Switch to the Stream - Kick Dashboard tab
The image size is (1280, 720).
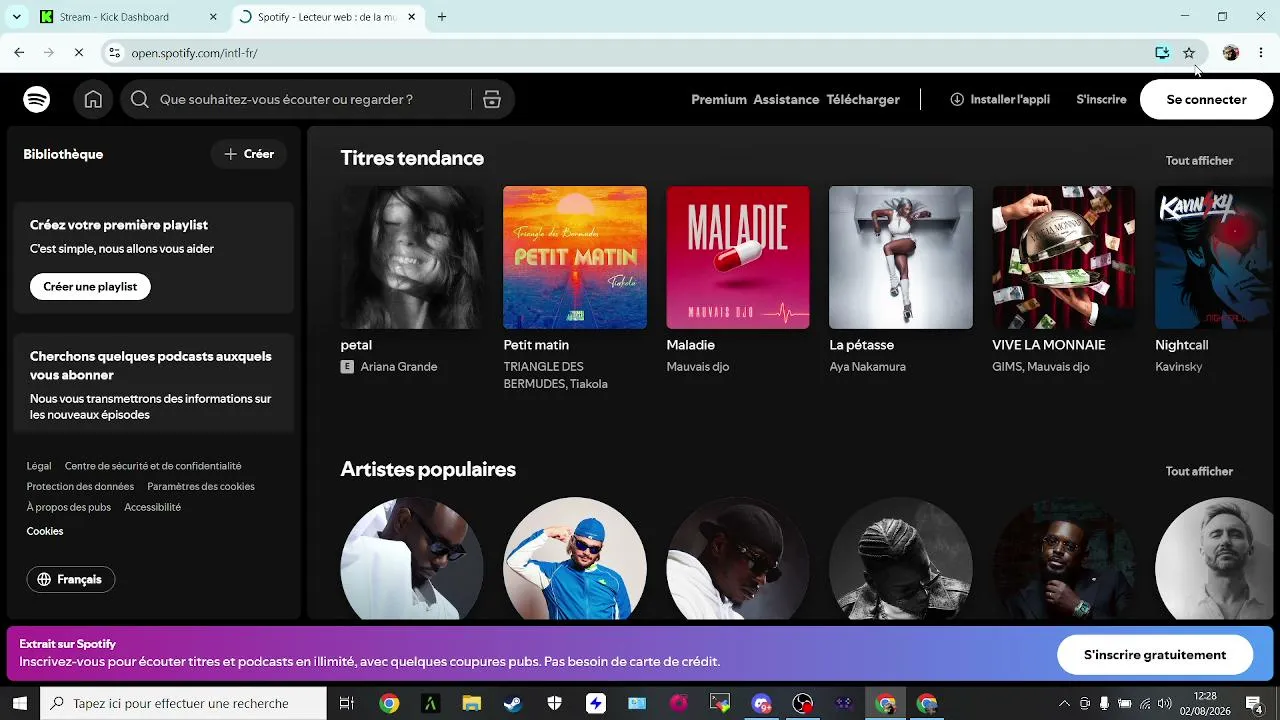130,17
